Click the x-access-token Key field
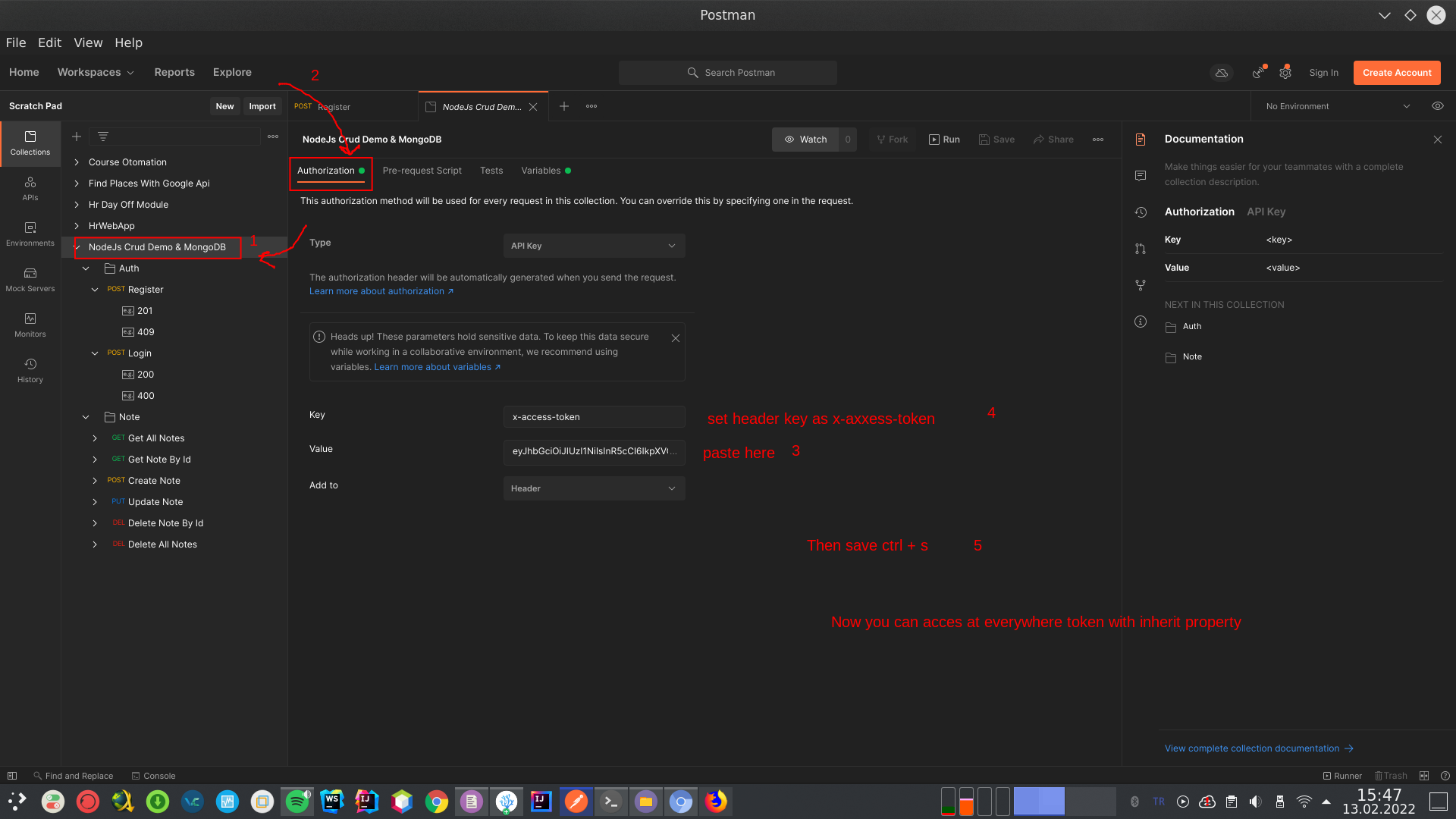Image resolution: width=1456 pixels, height=819 pixels. click(x=594, y=417)
